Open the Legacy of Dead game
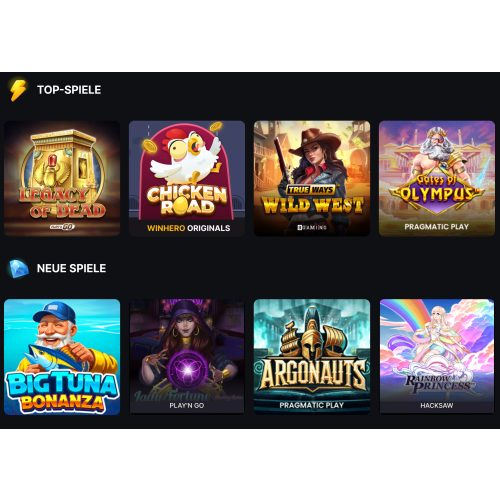500x500 pixels. click(x=62, y=178)
